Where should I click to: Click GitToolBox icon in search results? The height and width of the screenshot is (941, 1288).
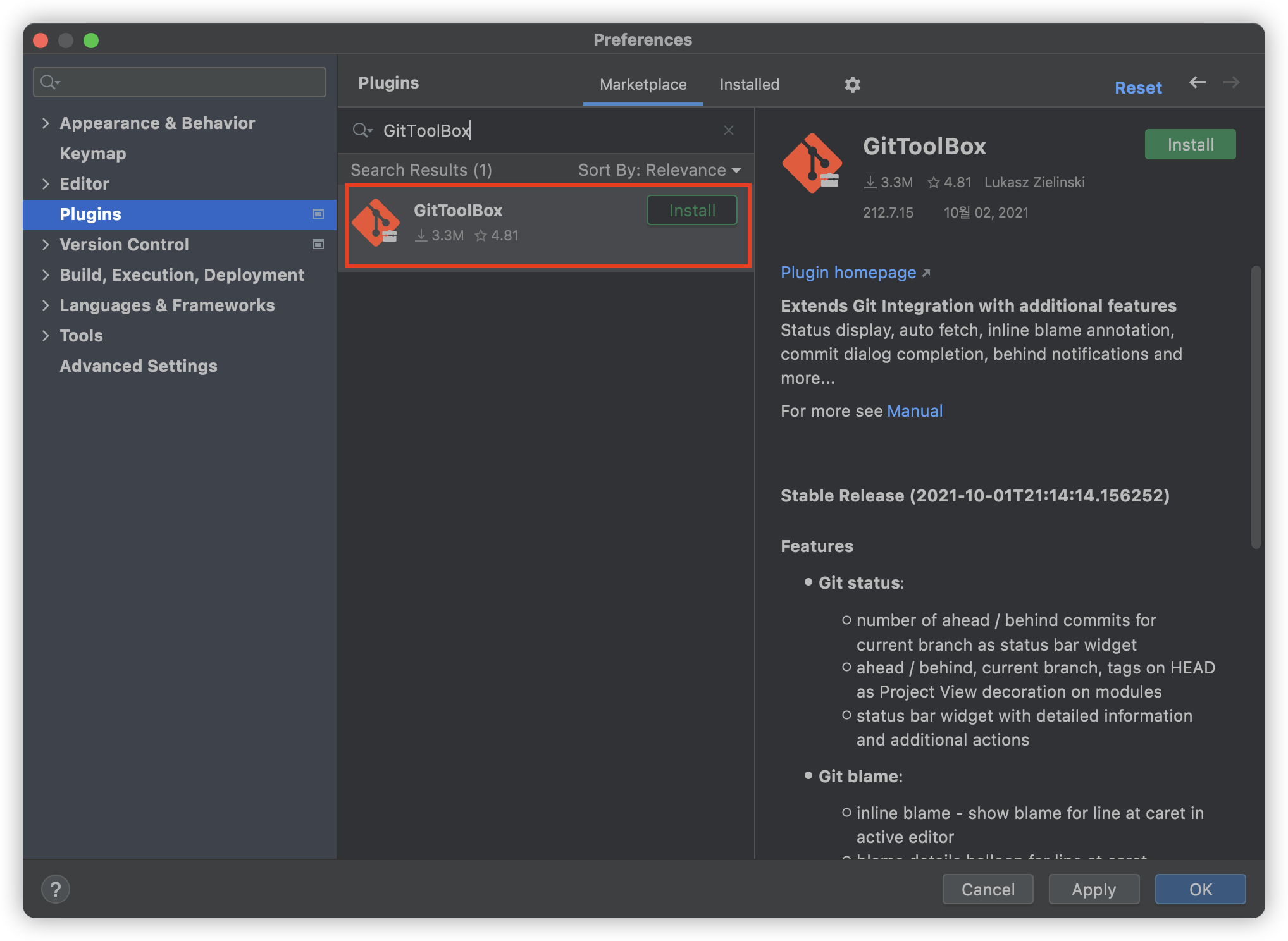click(x=376, y=223)
